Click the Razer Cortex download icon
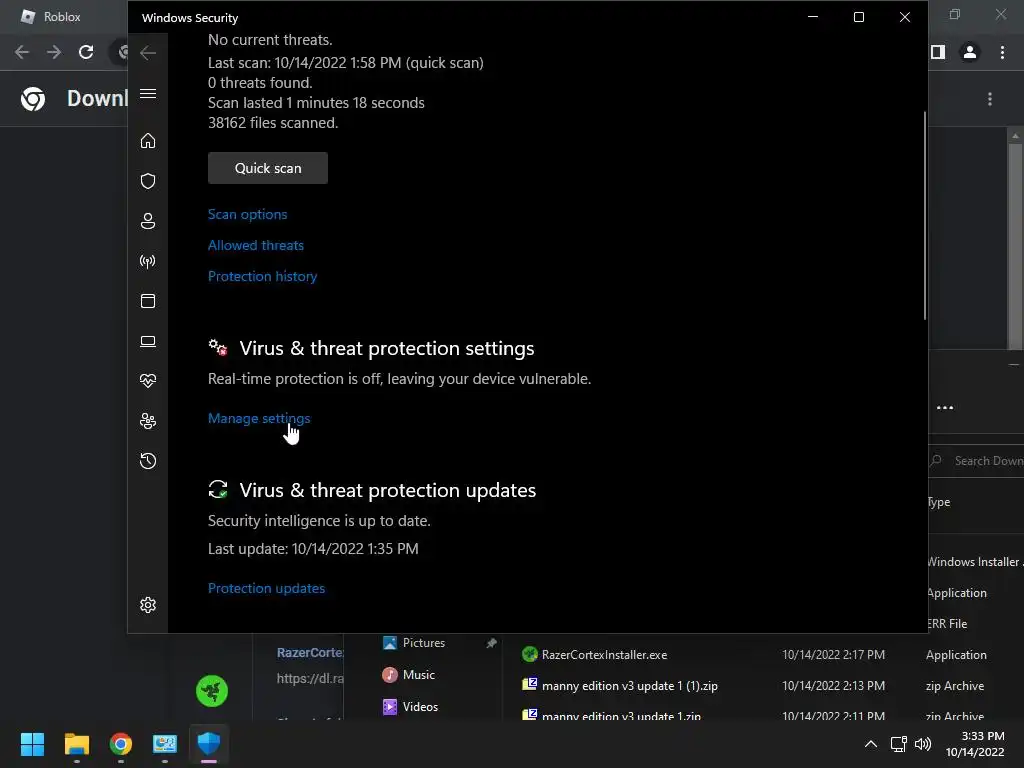The image size is (1024, 768). click(212, 691)
